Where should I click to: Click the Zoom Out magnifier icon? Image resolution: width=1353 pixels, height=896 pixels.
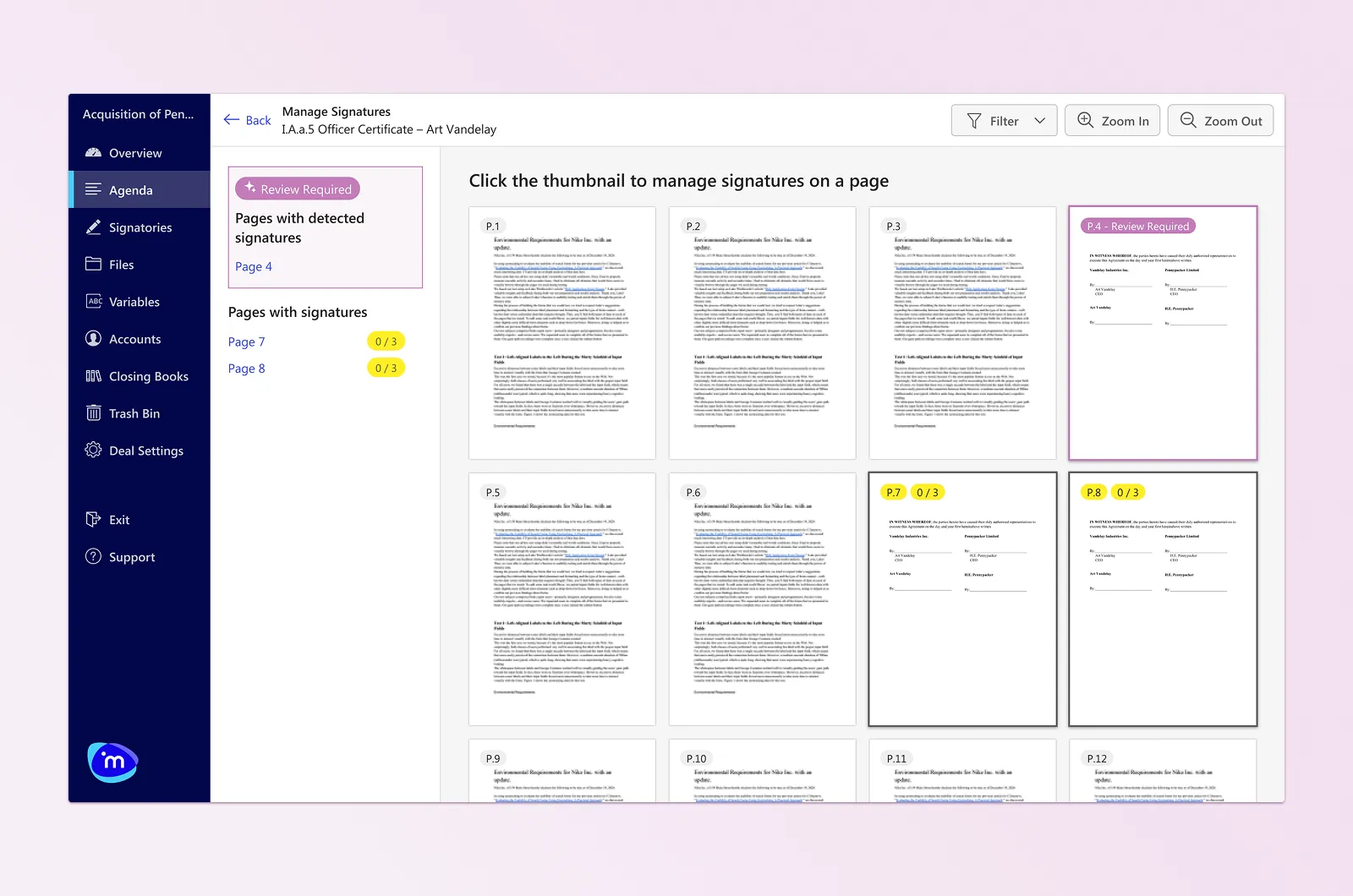[1188, 120]
